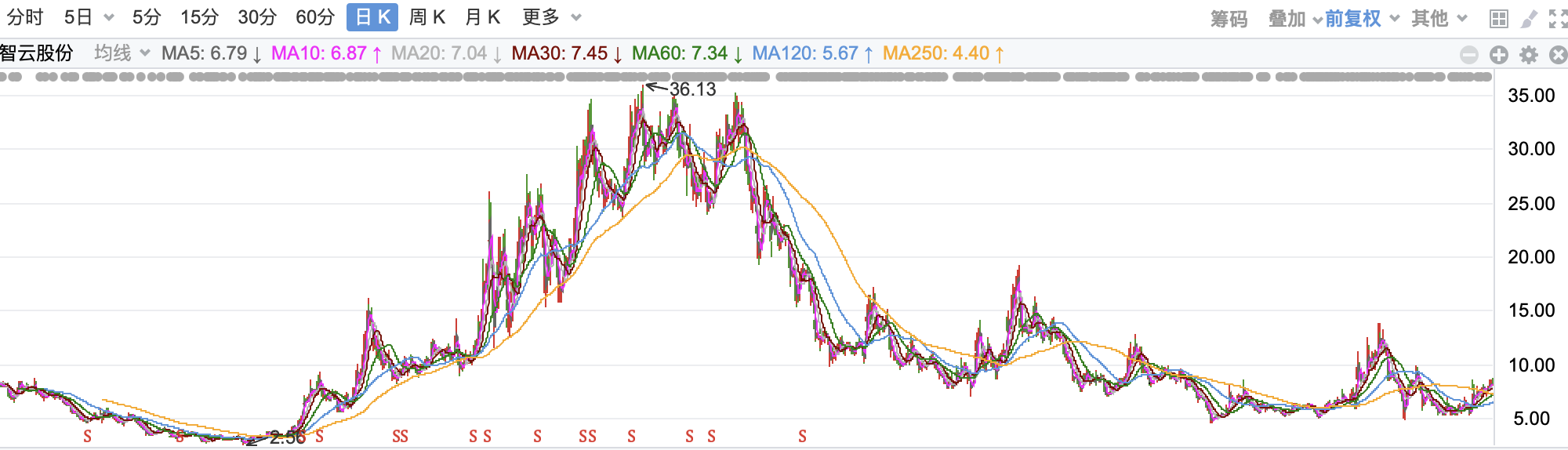Switch to the 分时 intraday tab

(x=25, y=17)
